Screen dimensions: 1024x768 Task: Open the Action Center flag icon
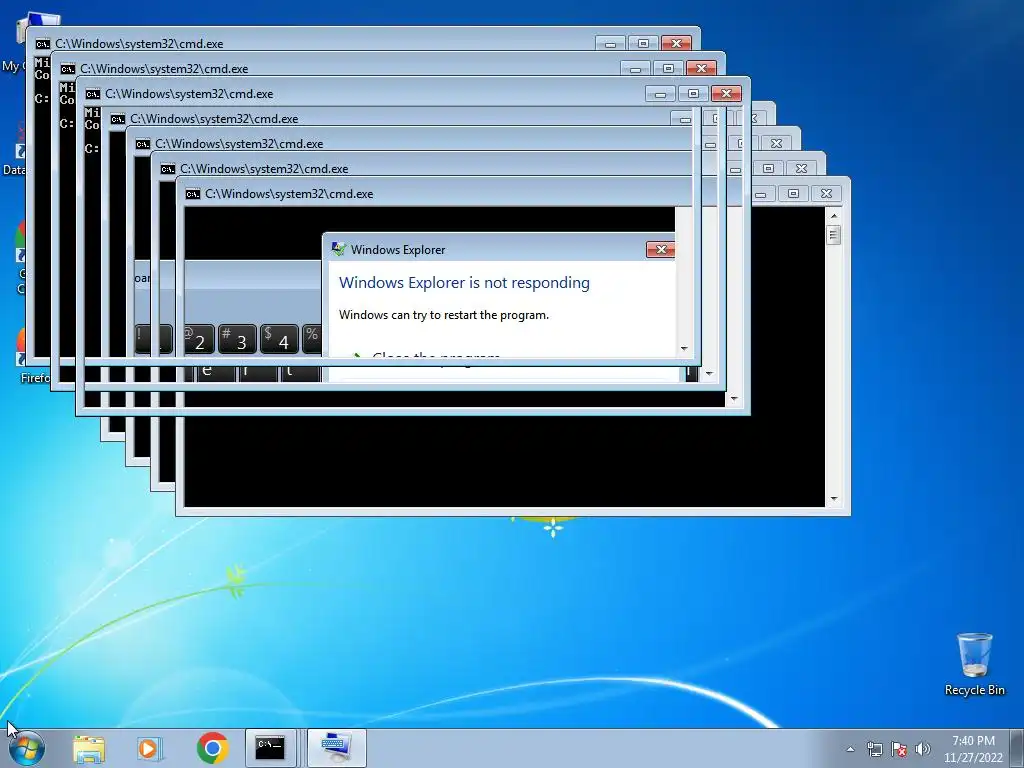[899, 749]
